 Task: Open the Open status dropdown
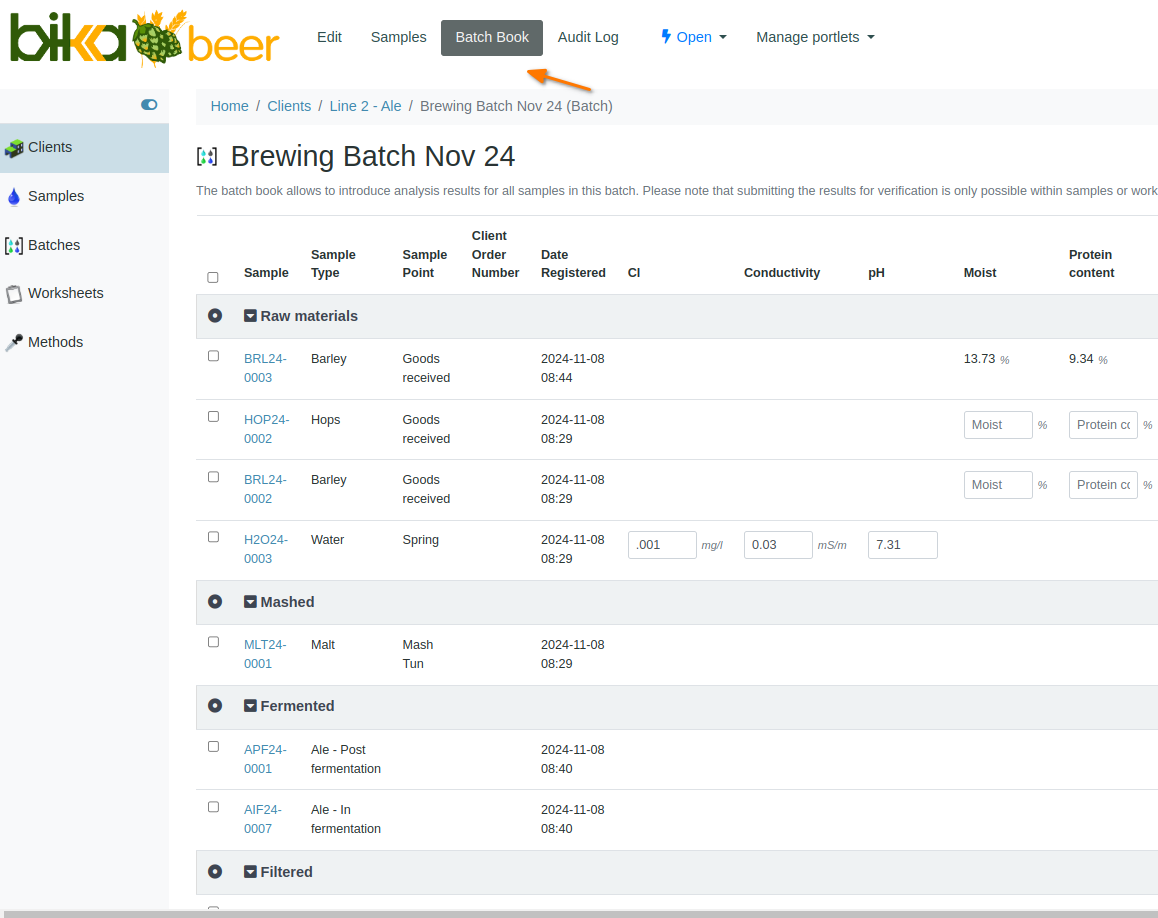tap(694, 36)
